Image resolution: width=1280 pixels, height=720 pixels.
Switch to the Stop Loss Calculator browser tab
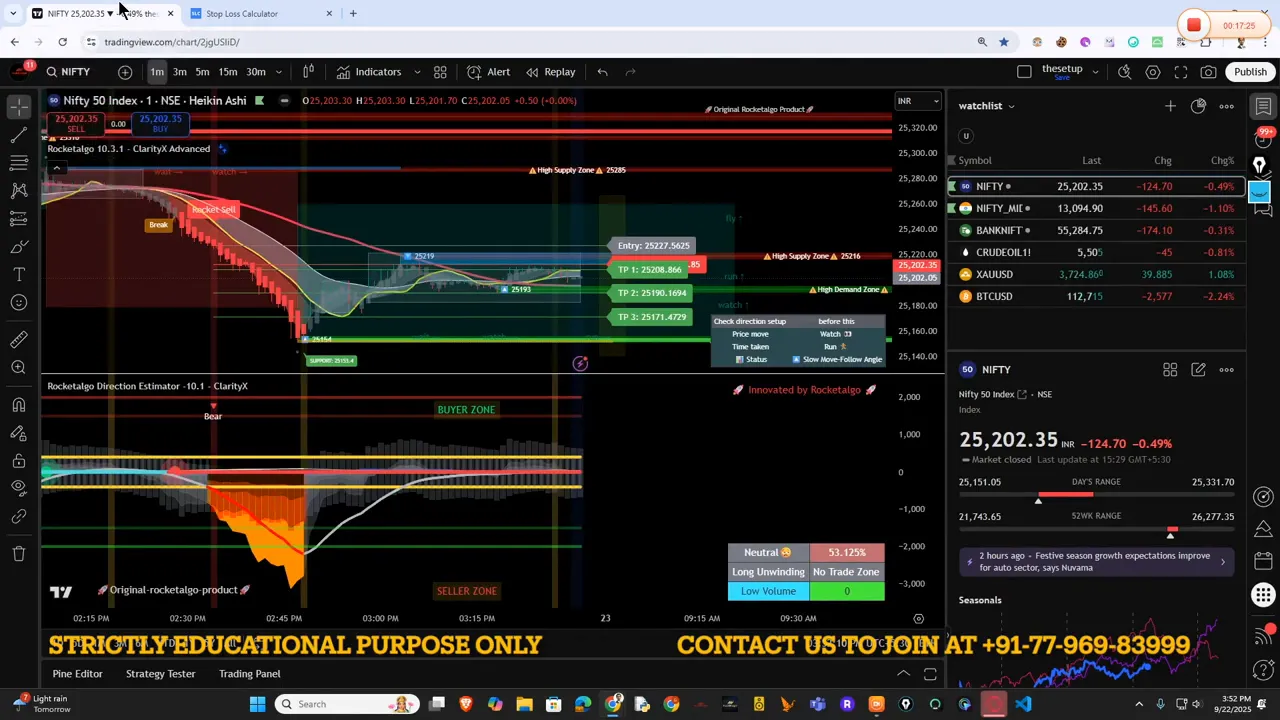tap(241, 14)
